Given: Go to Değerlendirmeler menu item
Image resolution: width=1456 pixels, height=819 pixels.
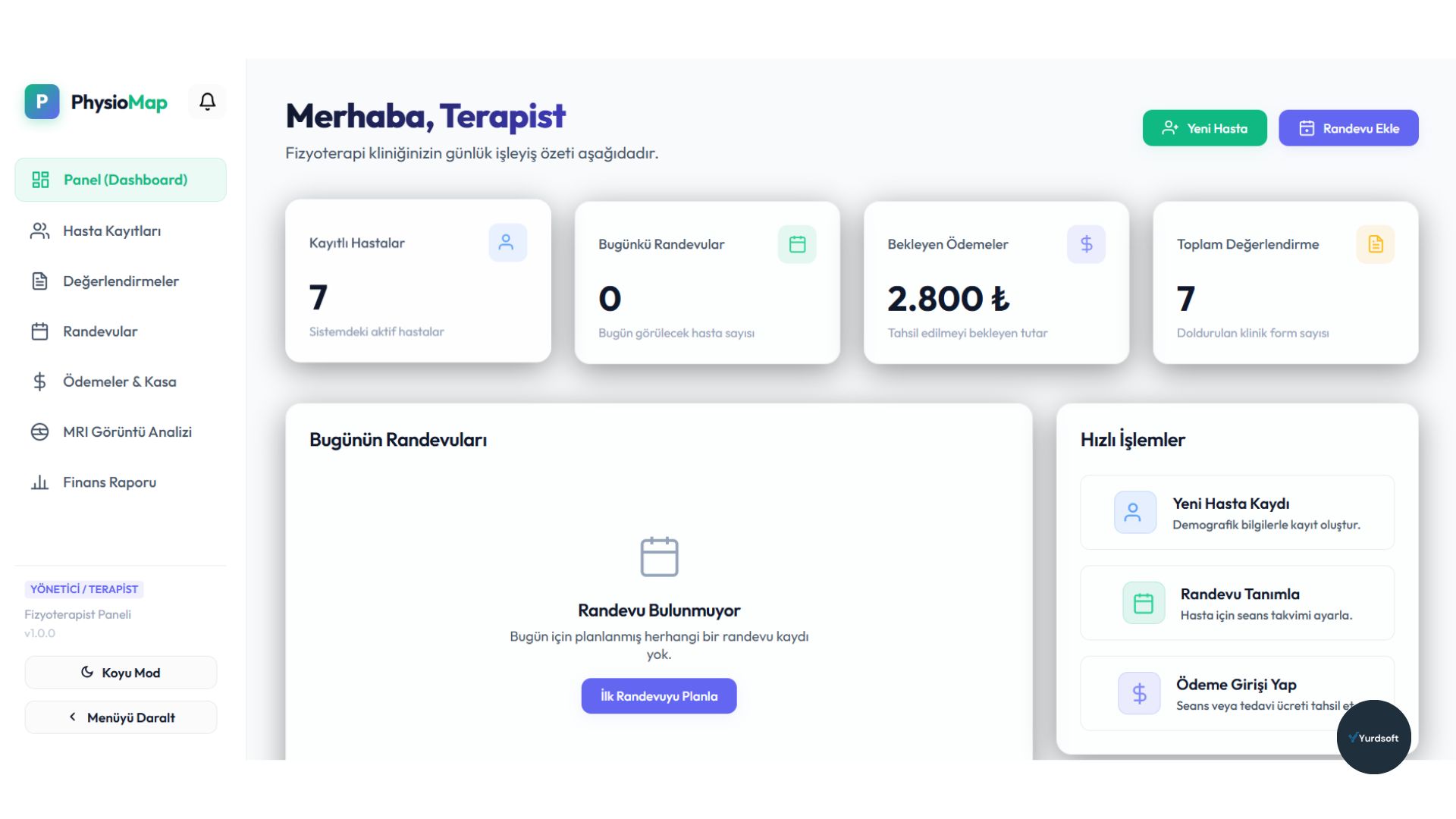Looking at the screenshot, I should [121, 281].
